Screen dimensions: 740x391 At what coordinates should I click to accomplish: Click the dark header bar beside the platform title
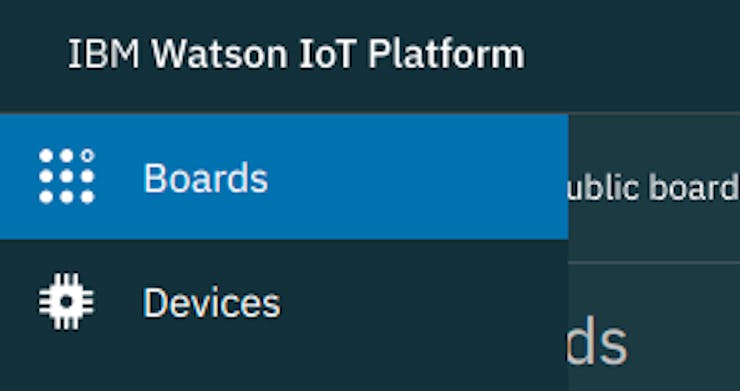(632, 54)
